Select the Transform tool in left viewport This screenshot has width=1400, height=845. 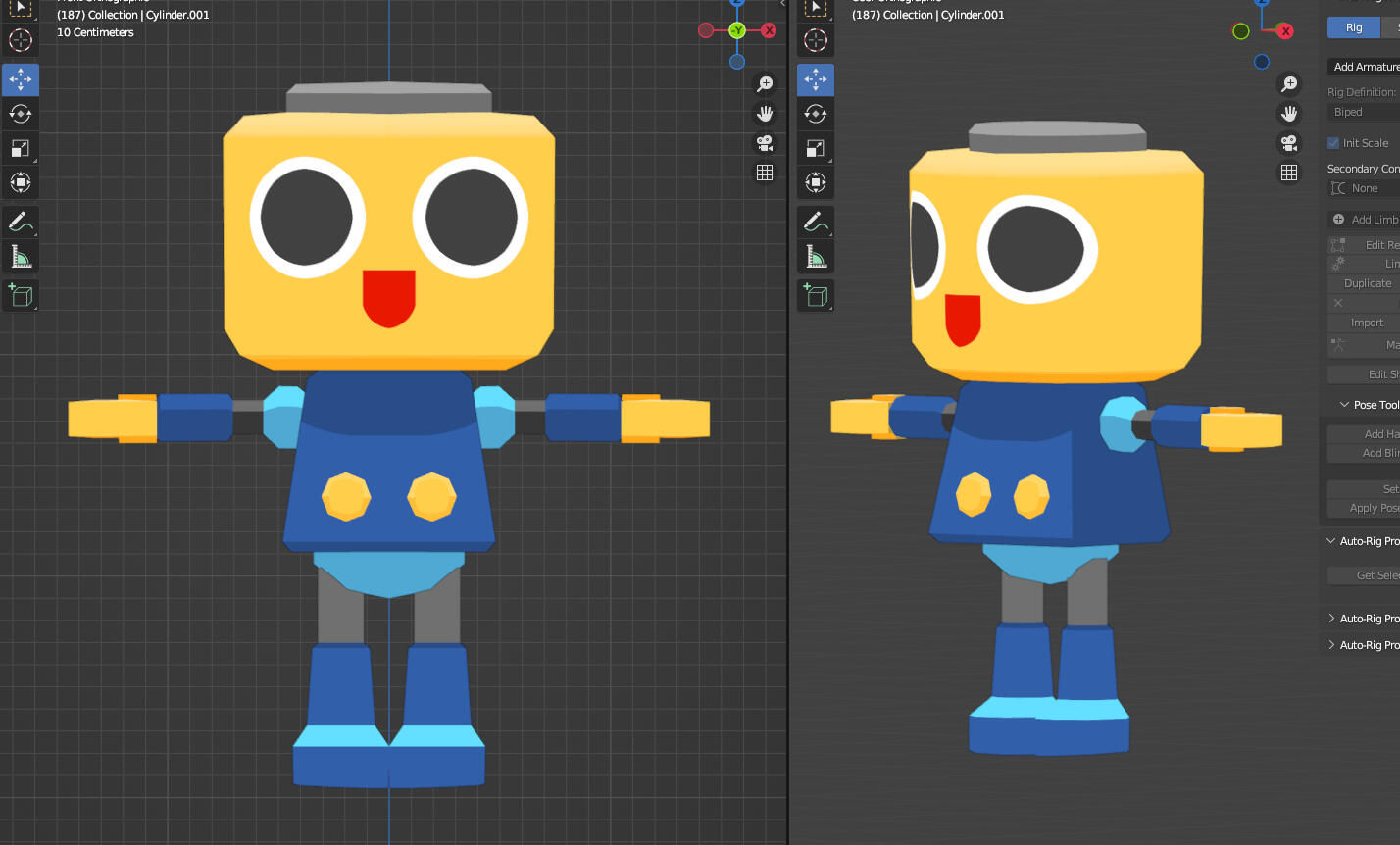[20, 182]
